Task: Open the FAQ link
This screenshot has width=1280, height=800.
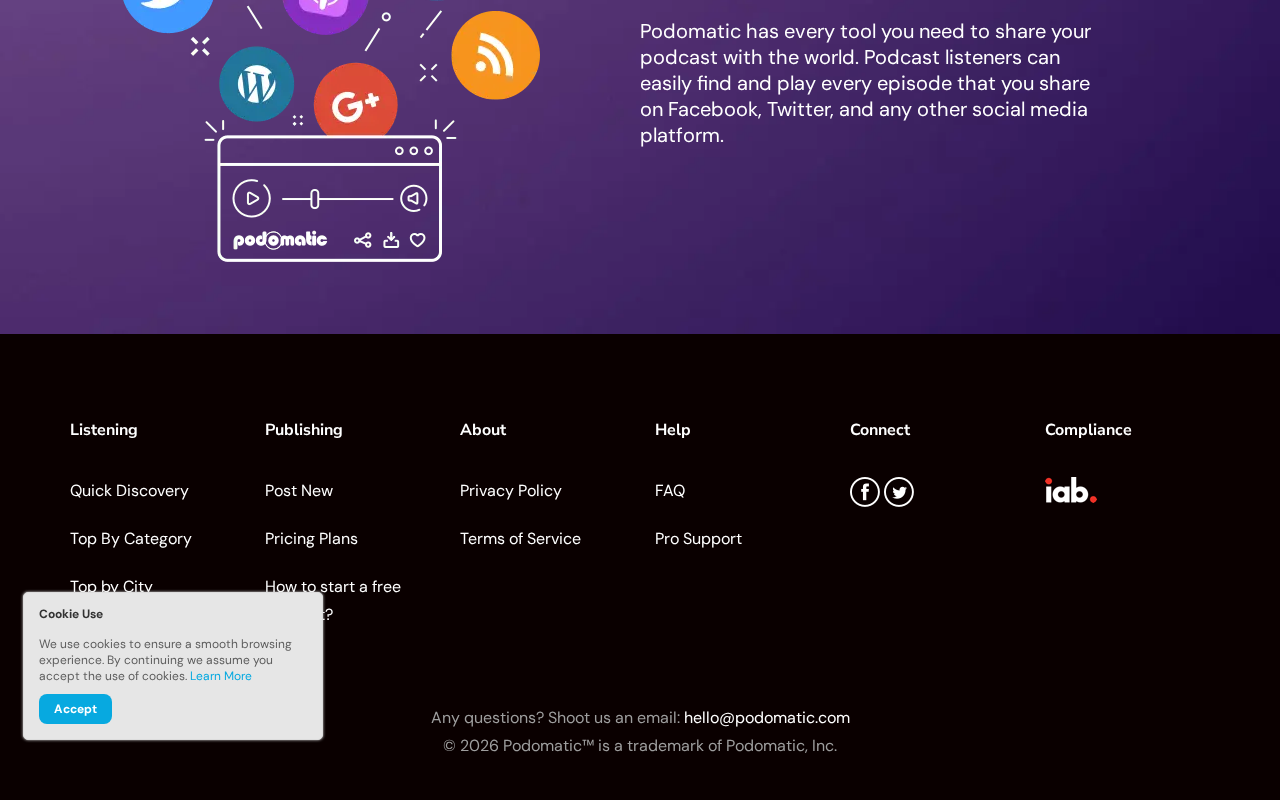Action: click(x=670, y=491)
